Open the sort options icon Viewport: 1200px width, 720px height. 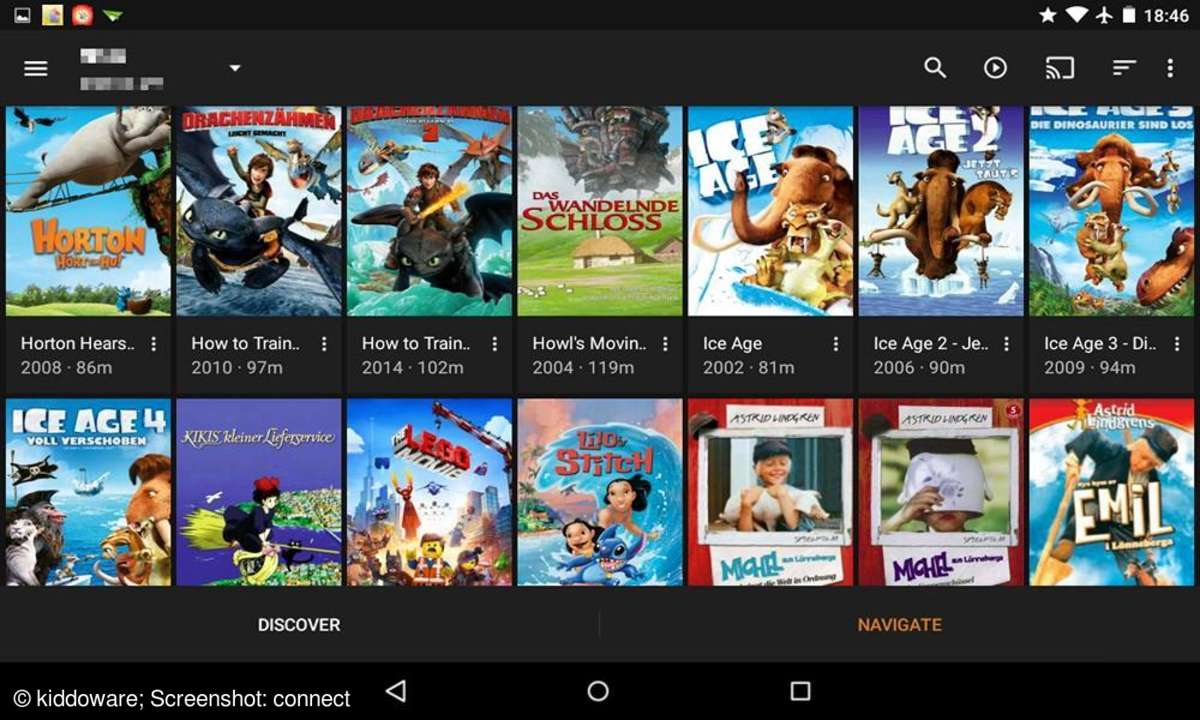click(1125, 68)
